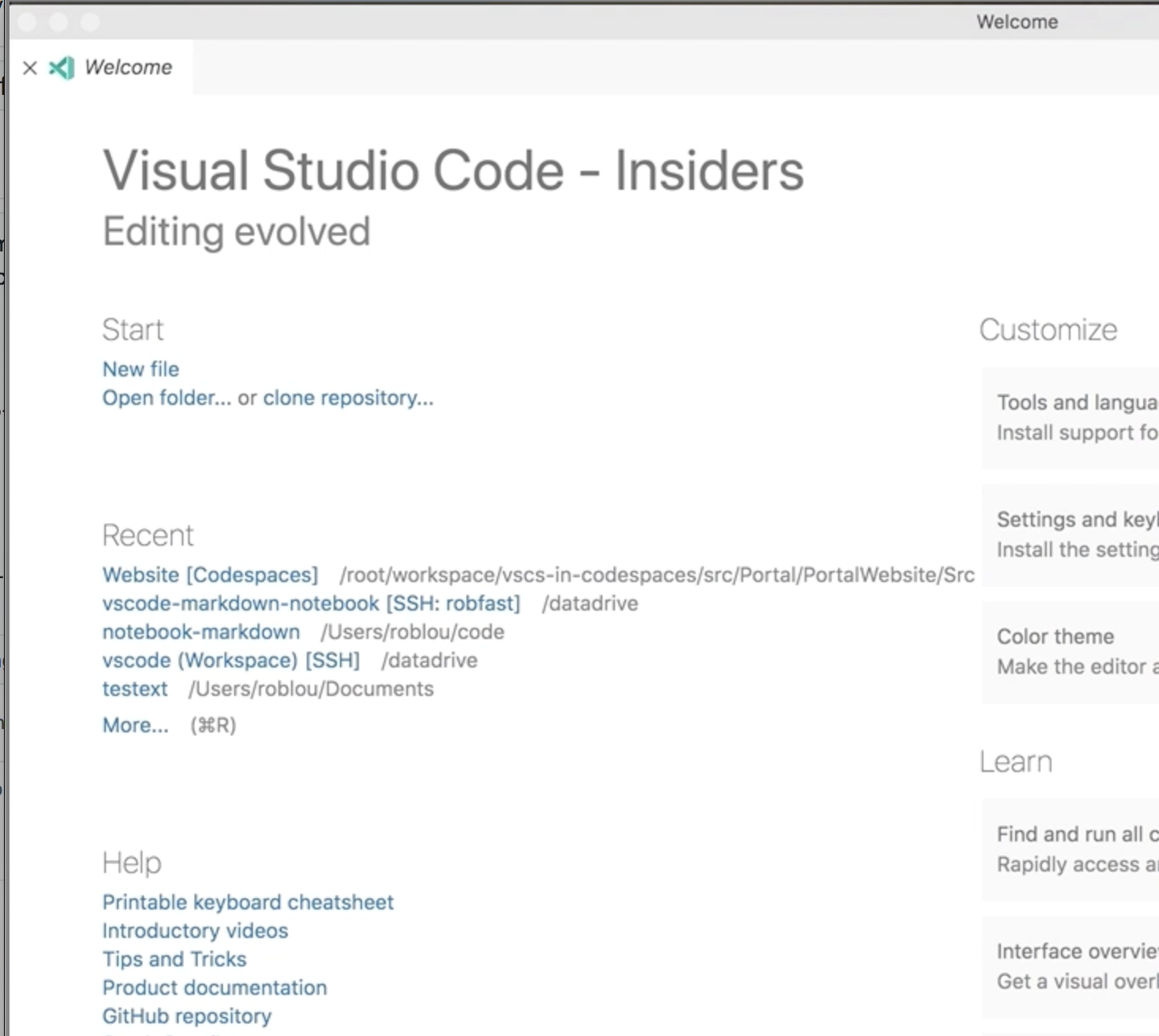Click the /Users/roblou/Documents path text
The width and height of the screenshot is (1159, 1036).
(311, 689)
